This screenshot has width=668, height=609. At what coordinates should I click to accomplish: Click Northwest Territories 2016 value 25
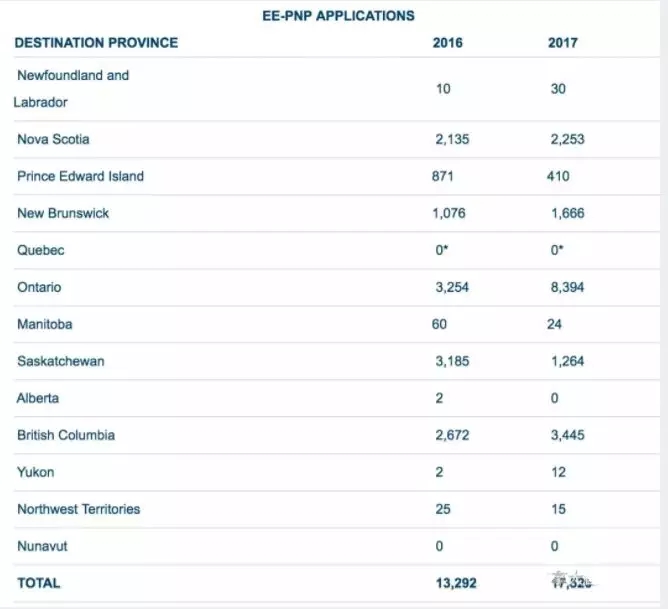[443, 509]
